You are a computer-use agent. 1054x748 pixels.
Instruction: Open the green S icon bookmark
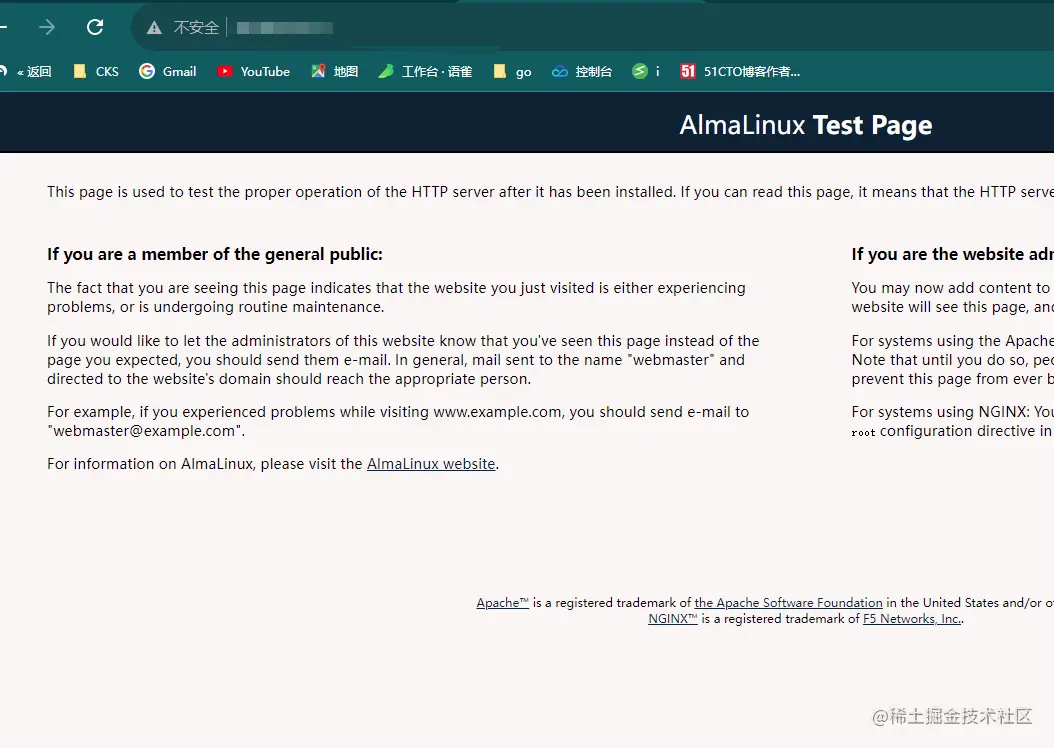(645, 71)
